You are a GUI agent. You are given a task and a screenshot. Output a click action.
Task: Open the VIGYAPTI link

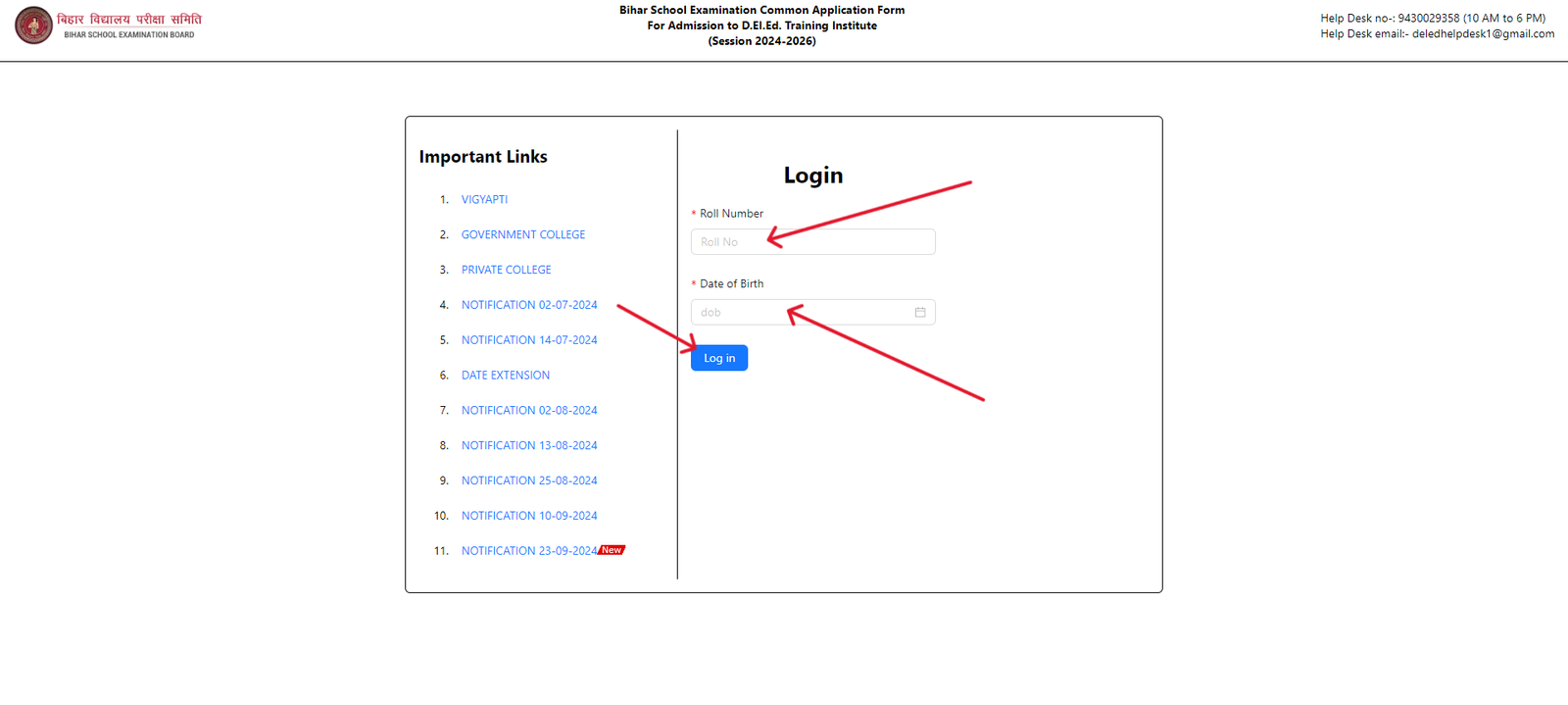pyautogui.click(x=484, y=199)
